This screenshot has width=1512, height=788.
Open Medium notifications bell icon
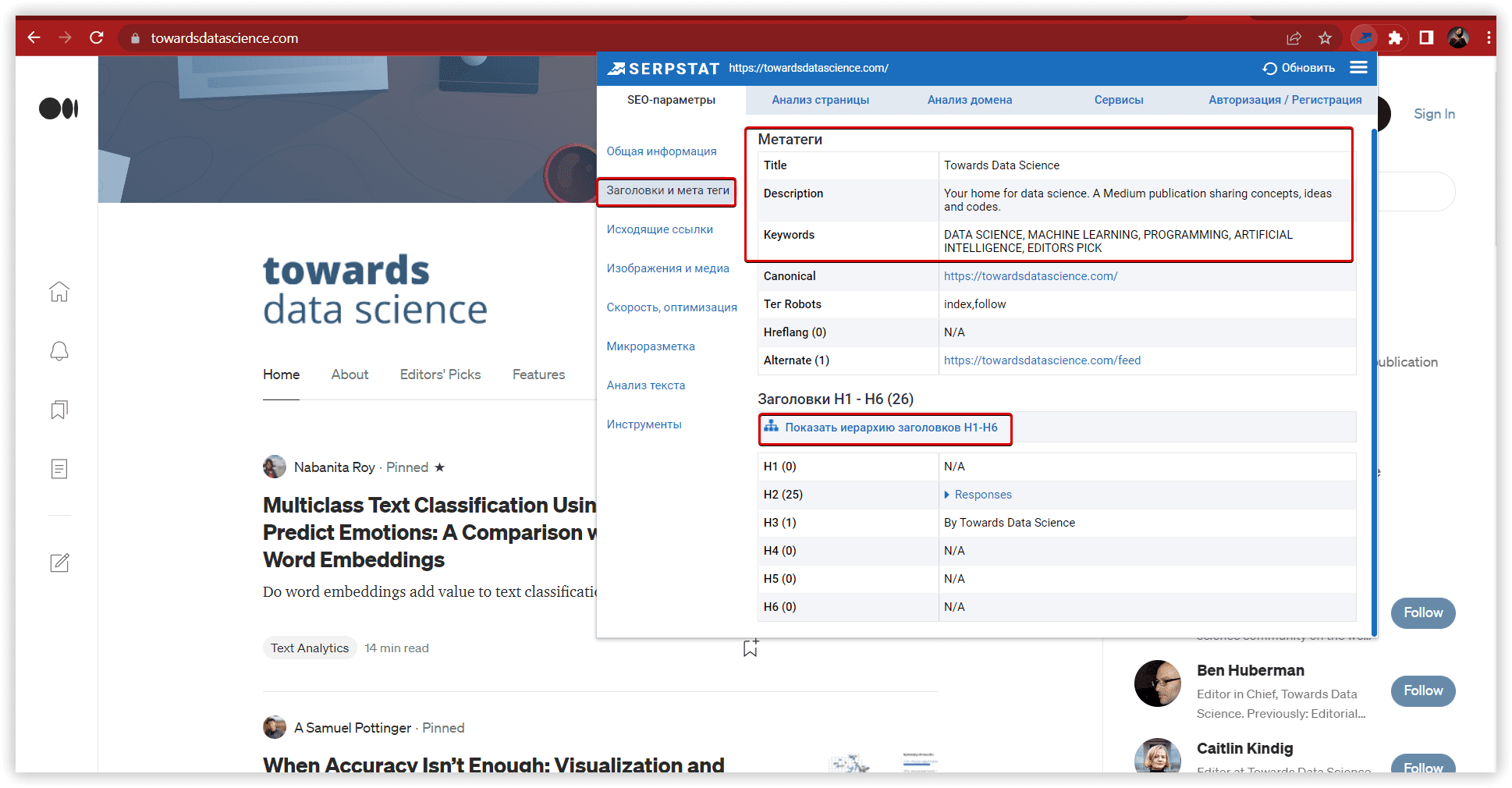(x=59, y=351)
